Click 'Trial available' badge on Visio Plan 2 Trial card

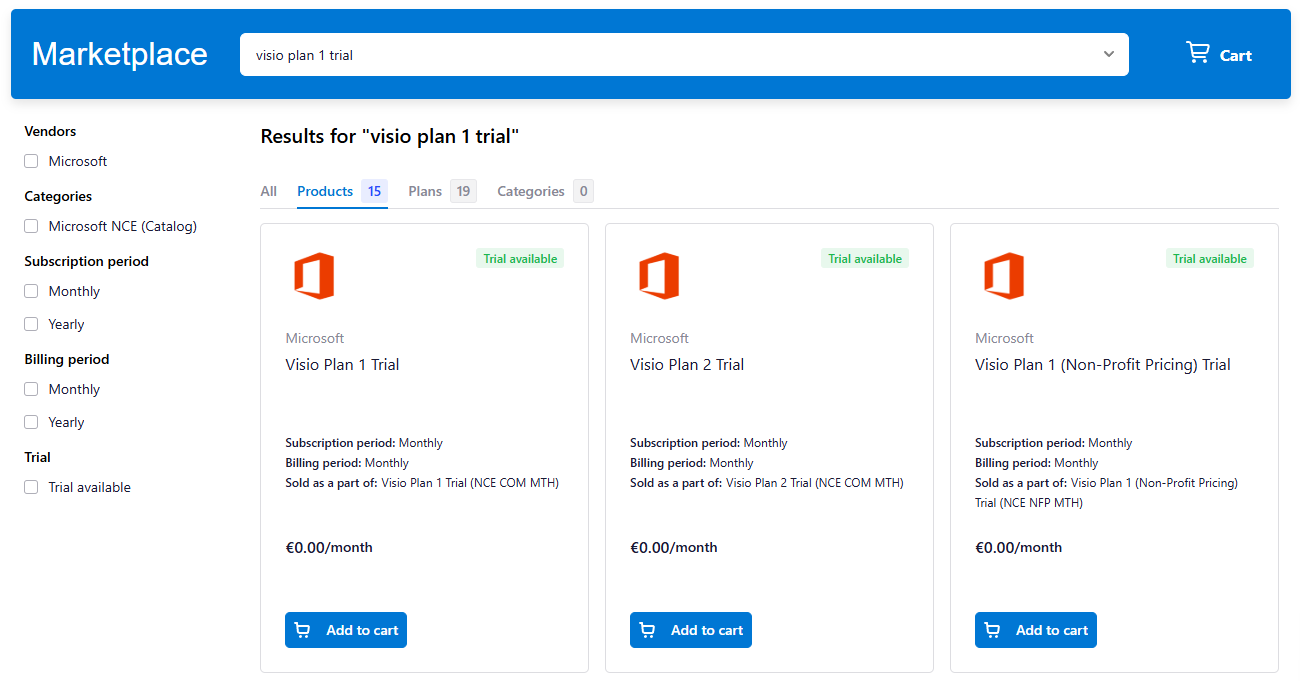pyautogui.click(x=865, y=258)
